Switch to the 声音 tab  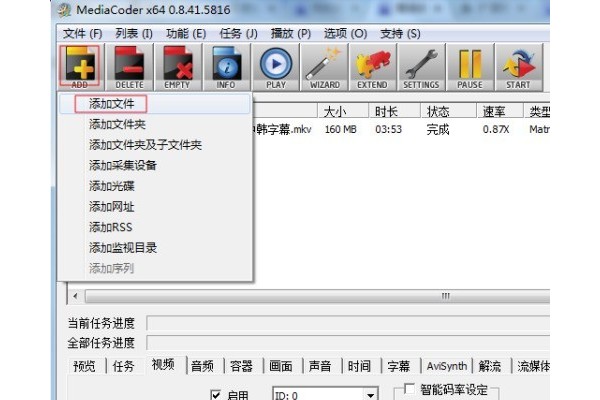click(x=320, y=366)
